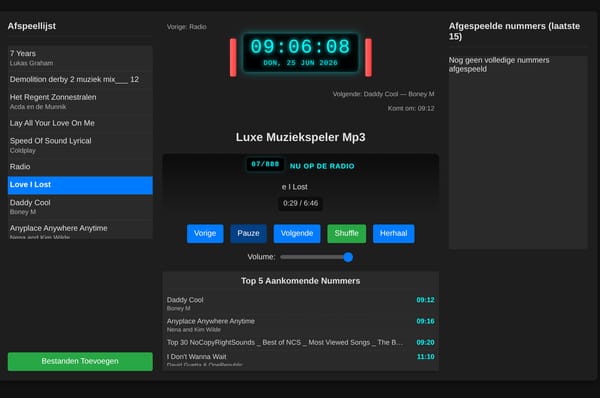Pause playback with the Pauze button
This screenshot has width=600, height=398.
248,233
